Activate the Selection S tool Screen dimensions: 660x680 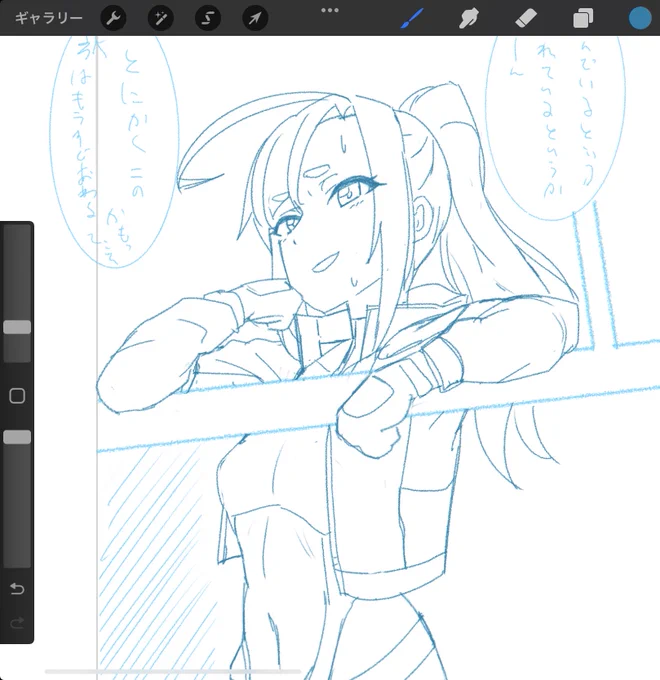(208, 18)
